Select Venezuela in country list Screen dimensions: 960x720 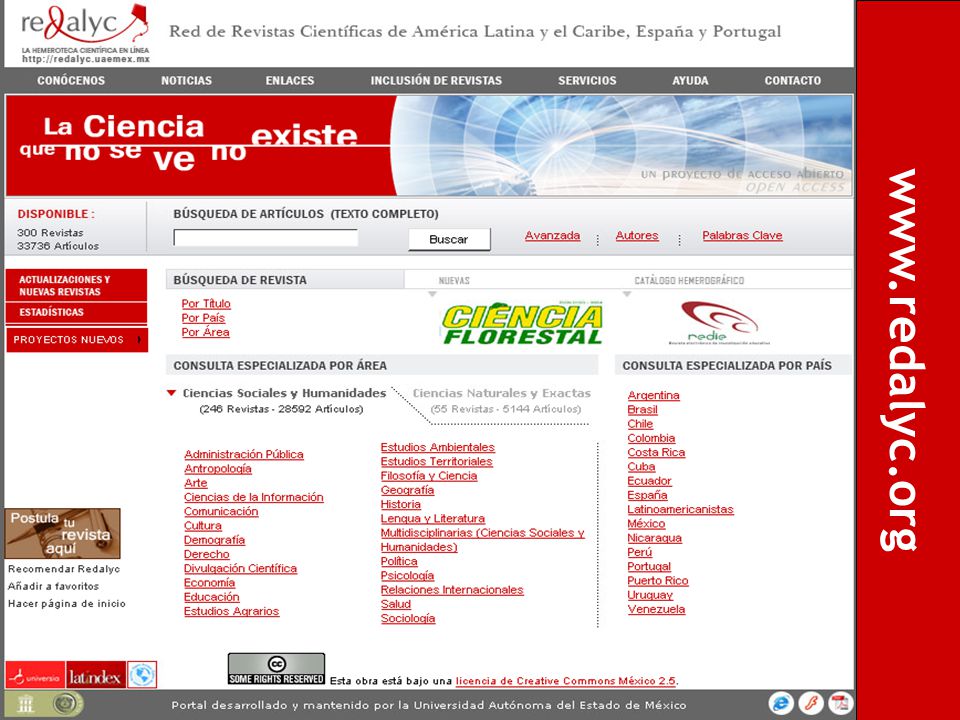(x=656, y=609)
